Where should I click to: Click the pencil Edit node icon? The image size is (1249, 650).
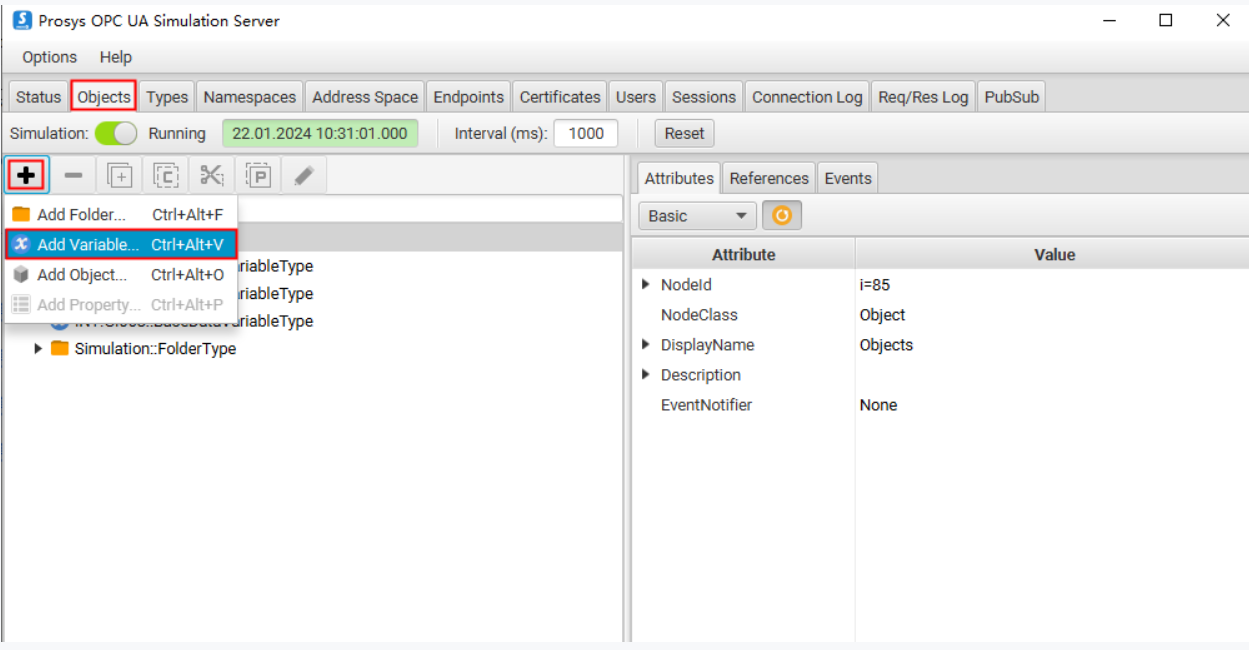click(x=304, y=176)
